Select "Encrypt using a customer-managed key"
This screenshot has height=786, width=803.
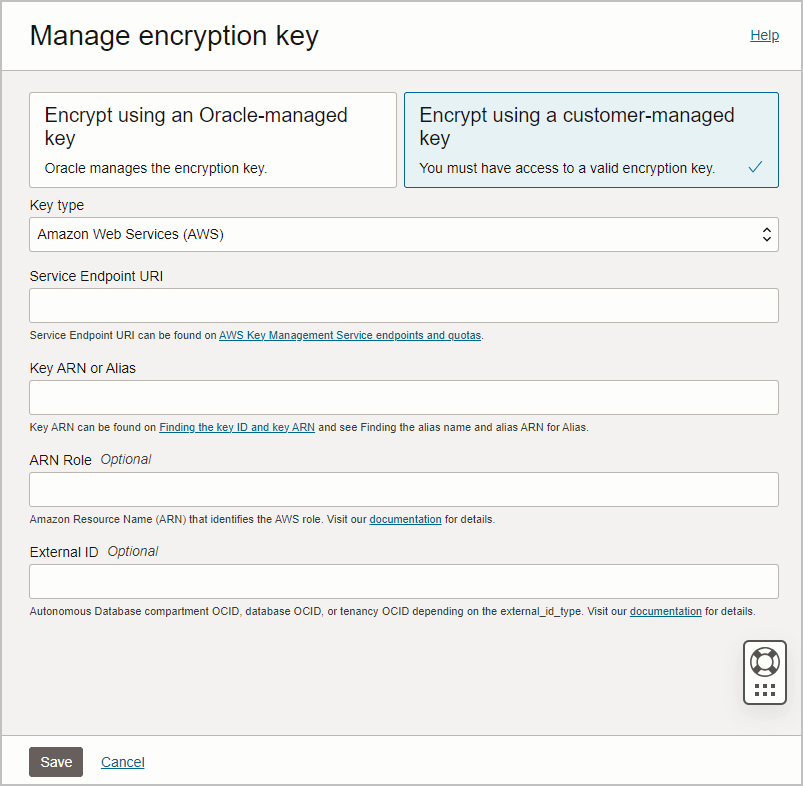(590, 139)
